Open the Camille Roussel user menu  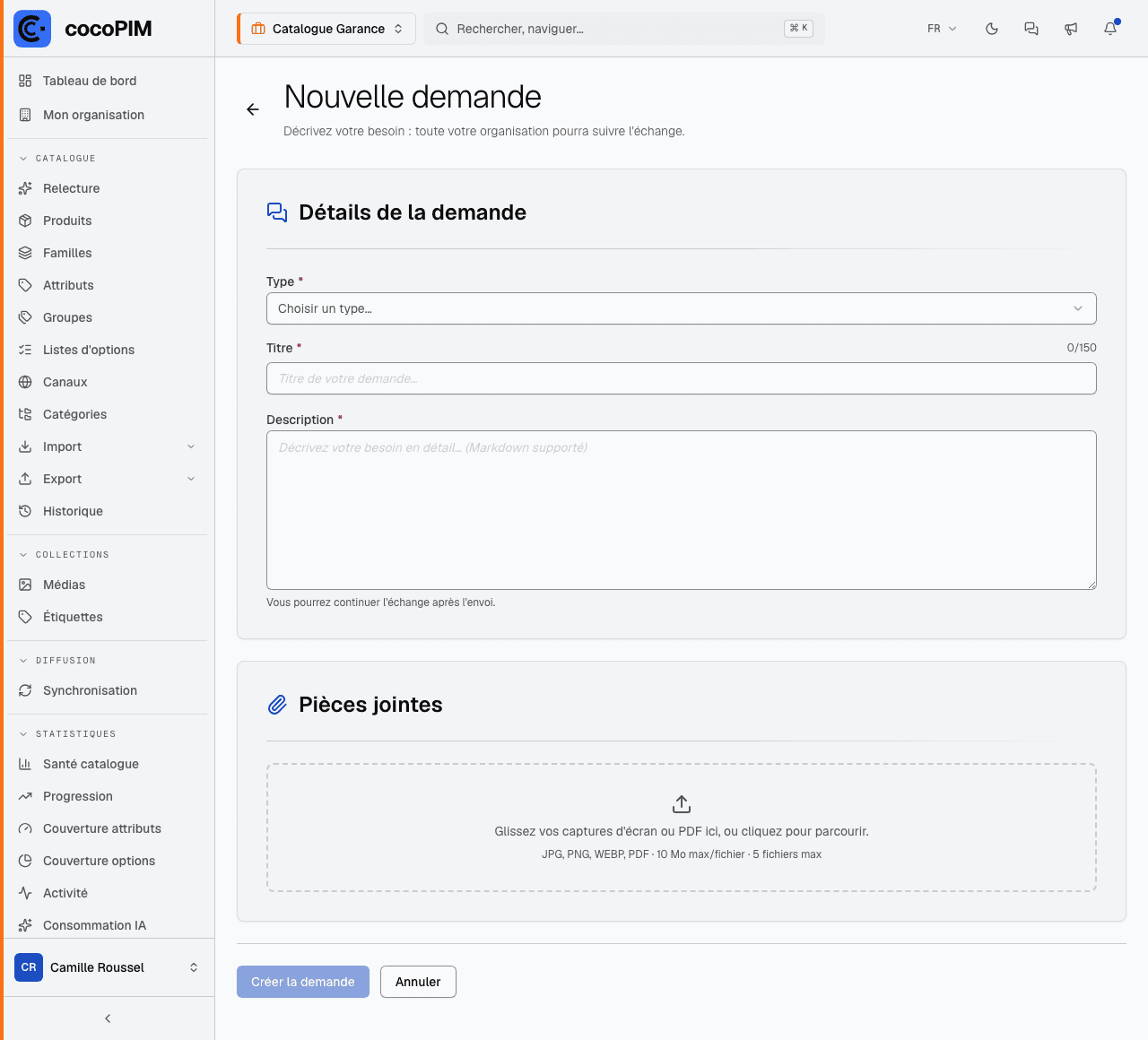coord(108,967)
